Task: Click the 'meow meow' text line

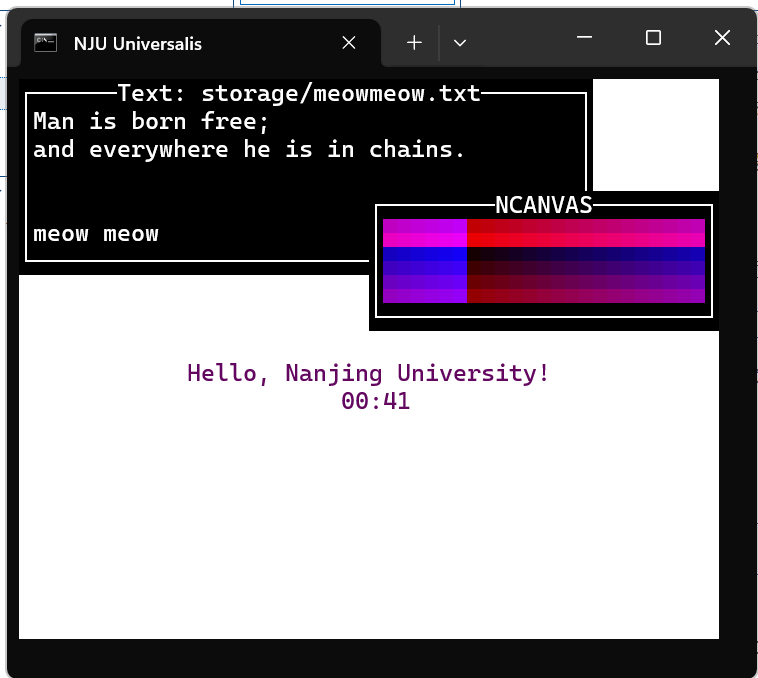Action: click(x=96, y=234)
